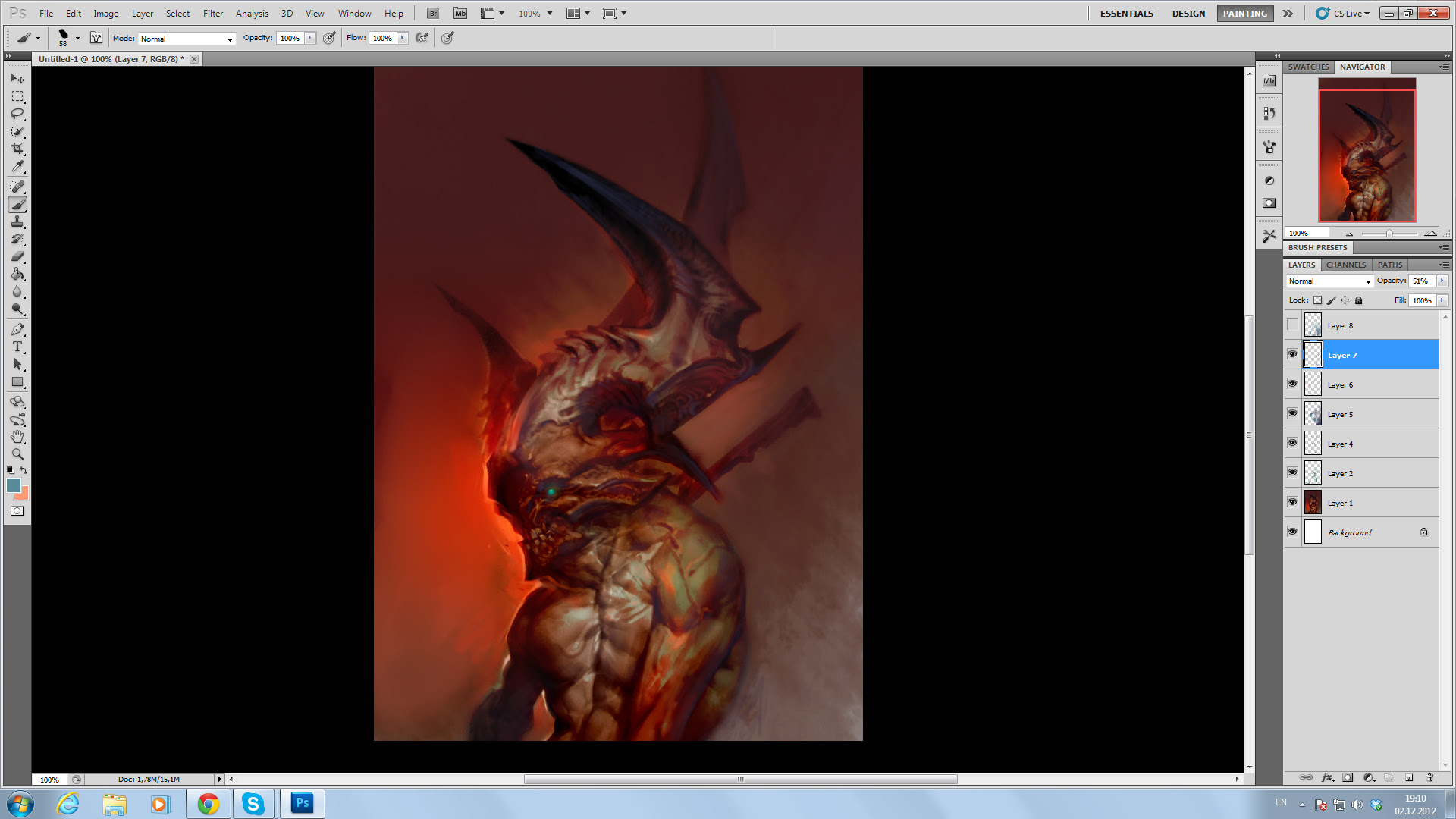Open the Analysis menu
The width and height of the screenshot is (1456, 819).
(252, 14)
